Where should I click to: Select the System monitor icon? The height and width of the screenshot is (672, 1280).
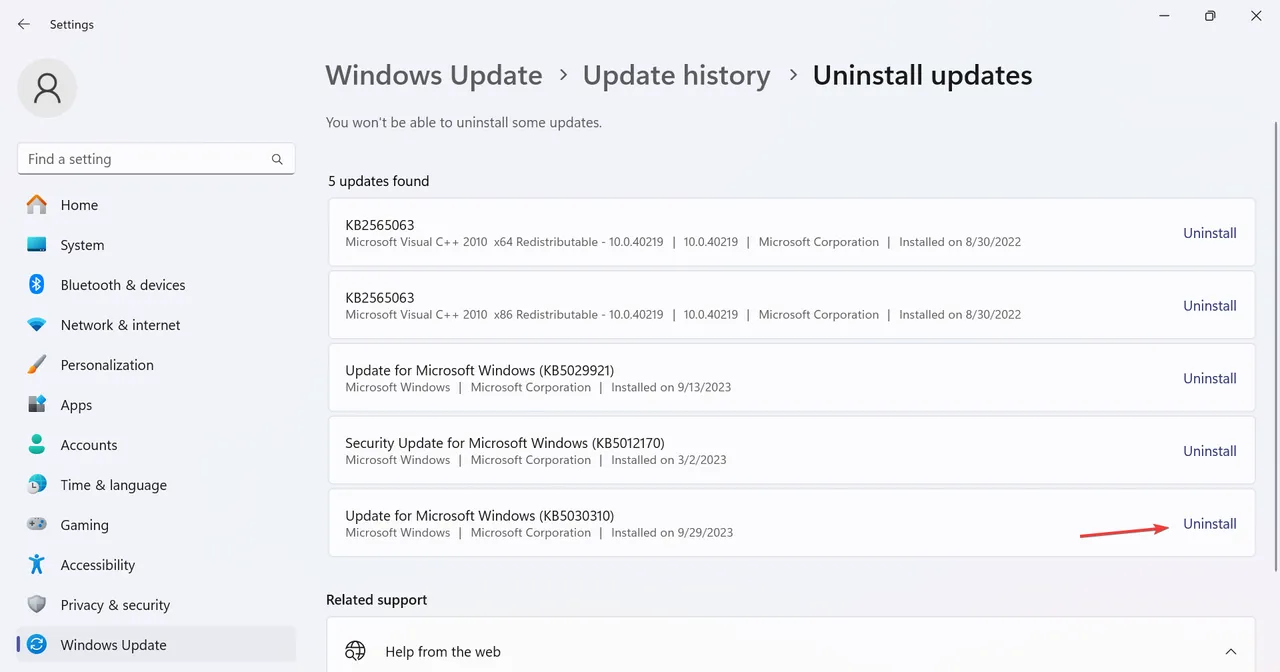37,245
